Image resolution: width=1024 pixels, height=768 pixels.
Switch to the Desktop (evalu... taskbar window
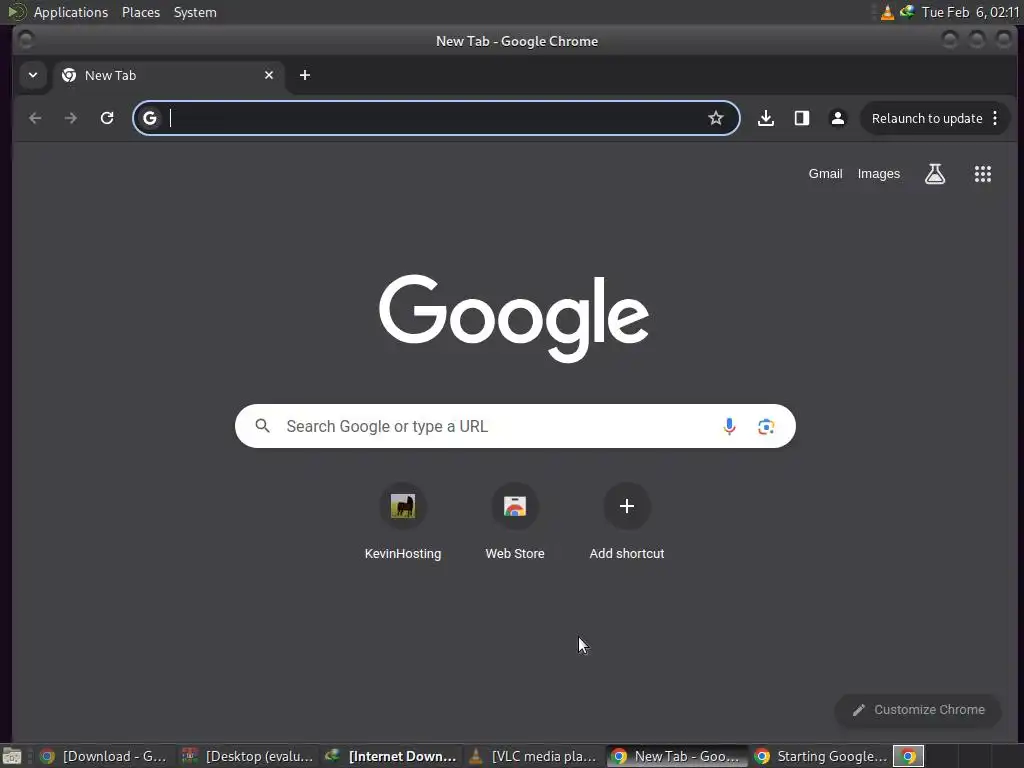click(x=249, y=757)
